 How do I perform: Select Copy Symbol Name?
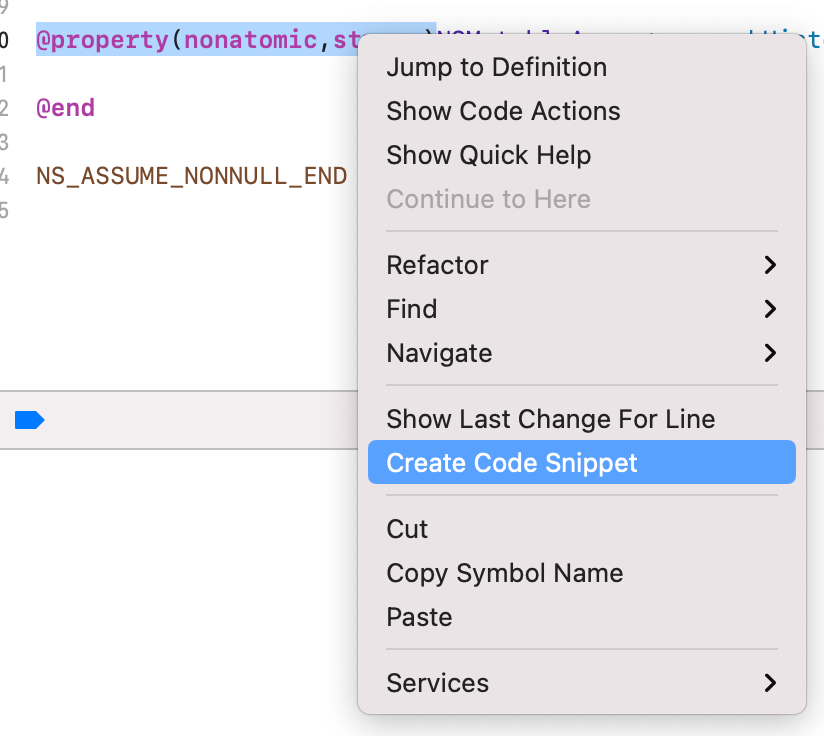point(504,573)
